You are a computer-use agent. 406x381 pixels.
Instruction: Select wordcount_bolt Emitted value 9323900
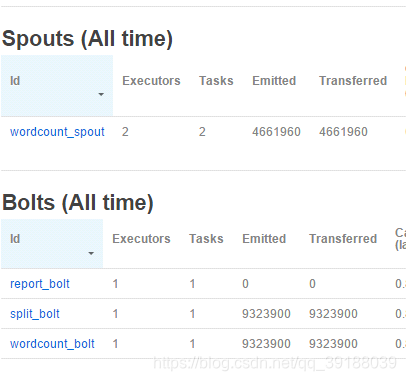266,344
